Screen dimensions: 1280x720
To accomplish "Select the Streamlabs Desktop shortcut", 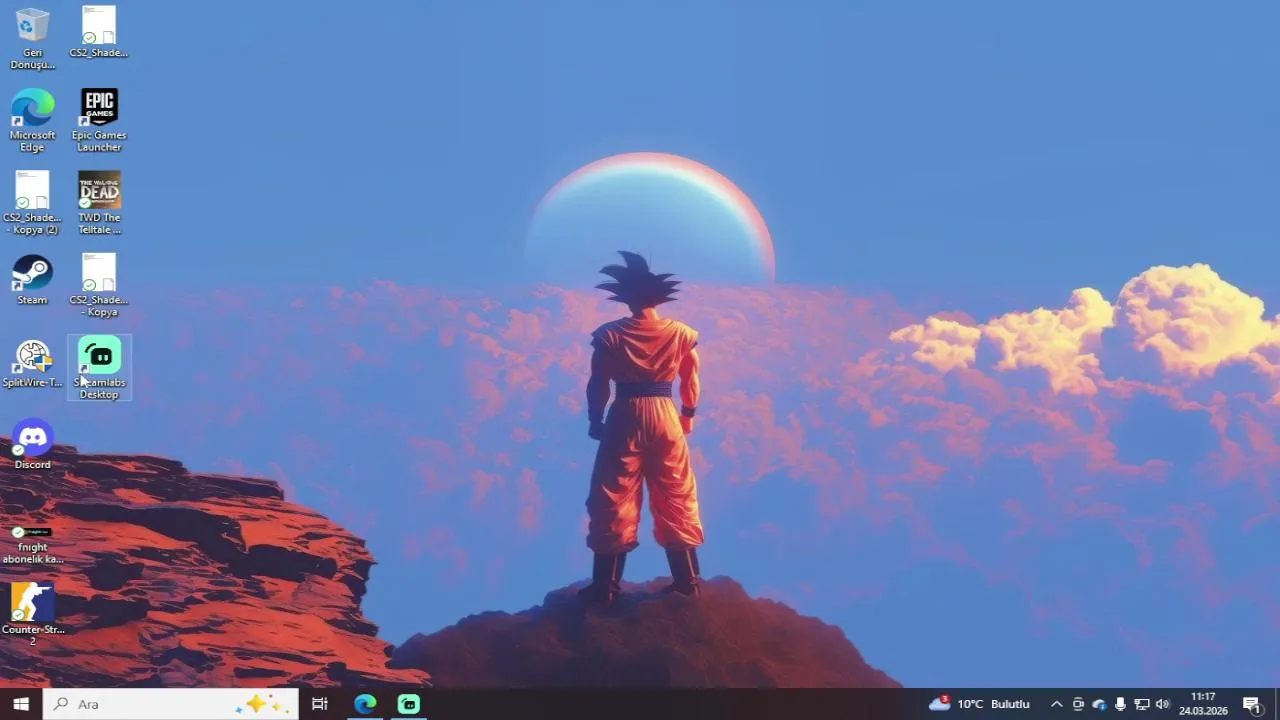I will coord(99,368).
